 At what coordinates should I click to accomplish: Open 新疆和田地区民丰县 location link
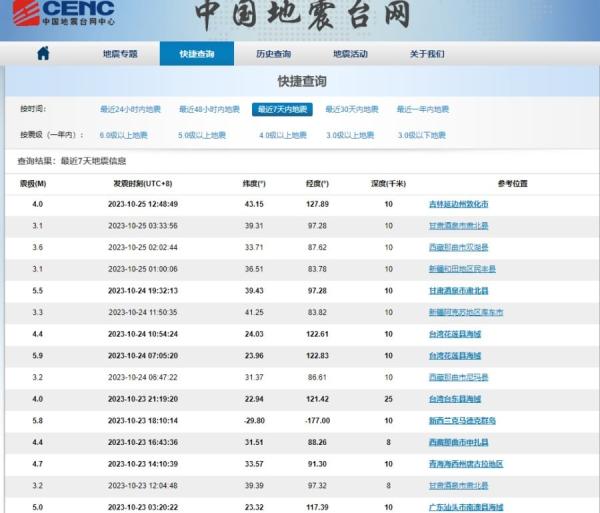pyautogui.click(x=462, y=269)
